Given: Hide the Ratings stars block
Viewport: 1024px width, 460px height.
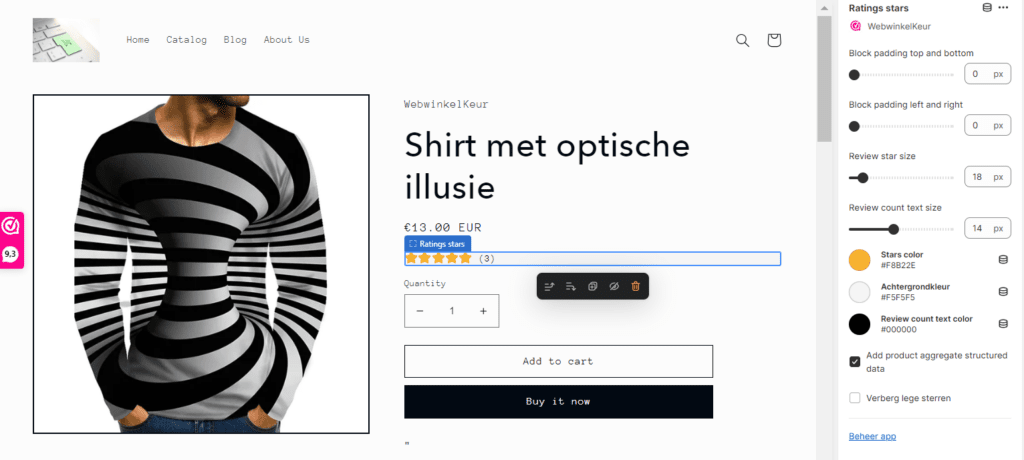Looking at the screenshot, I should pyautogui.click(x=614, y=286).
